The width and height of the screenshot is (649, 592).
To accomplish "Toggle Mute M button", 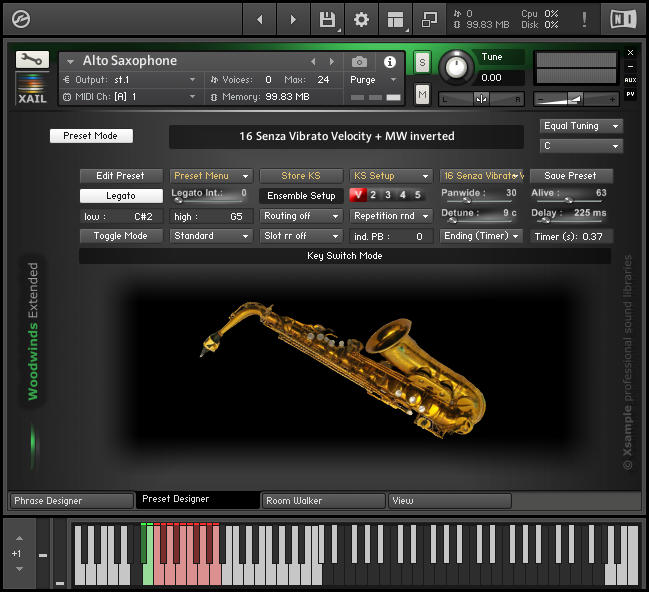I will [422, 95].
